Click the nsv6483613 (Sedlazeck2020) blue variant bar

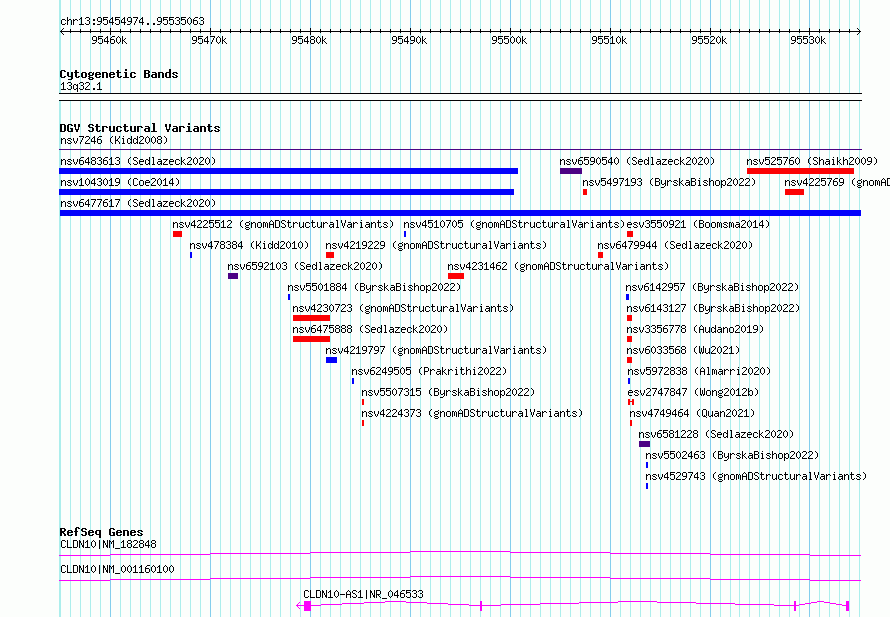(288, 171)
